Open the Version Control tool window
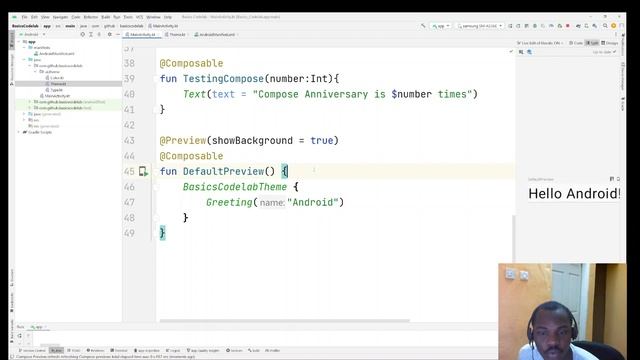The image size is (640, 360). coord(32,351)
